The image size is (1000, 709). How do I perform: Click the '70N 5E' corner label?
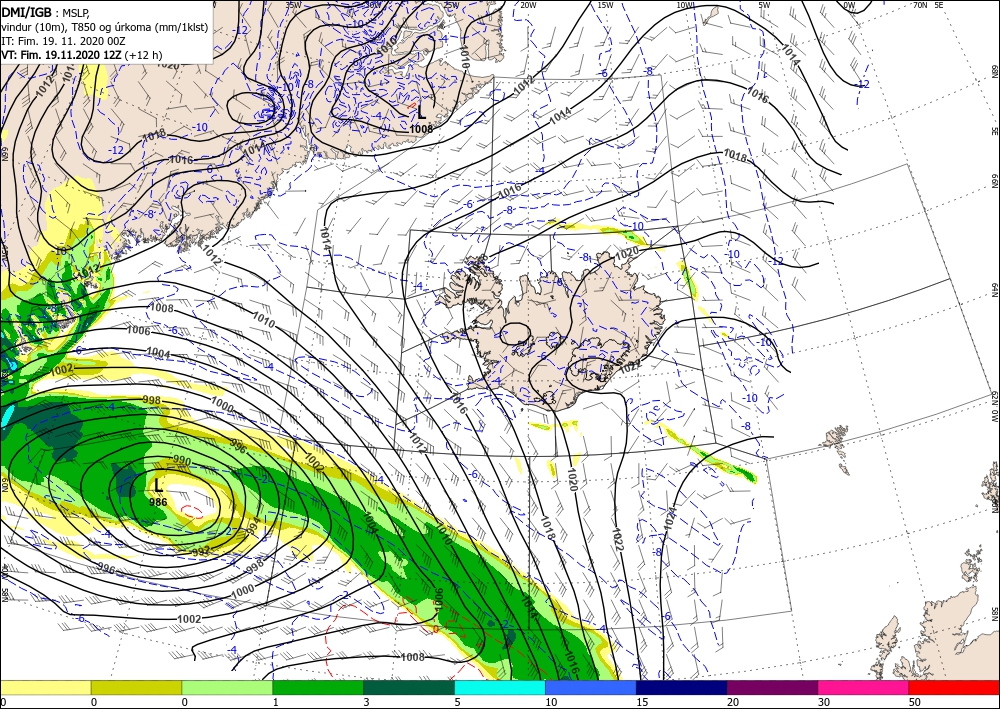point(929,5)
